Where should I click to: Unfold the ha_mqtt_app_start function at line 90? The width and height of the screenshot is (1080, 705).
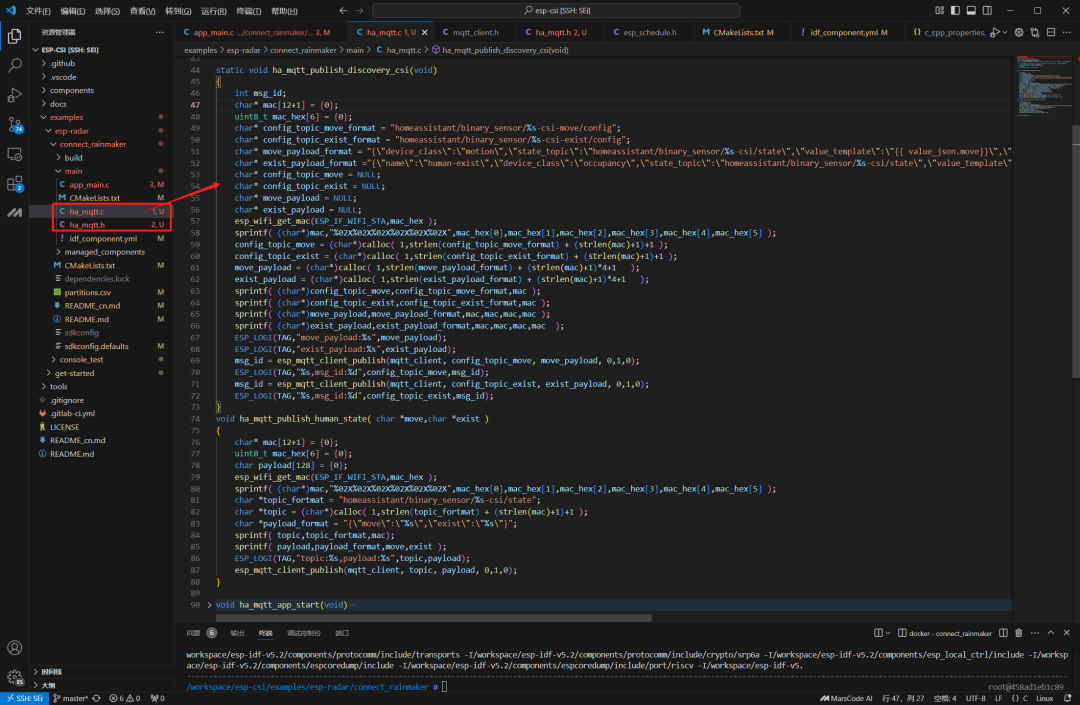coord(209,605)
